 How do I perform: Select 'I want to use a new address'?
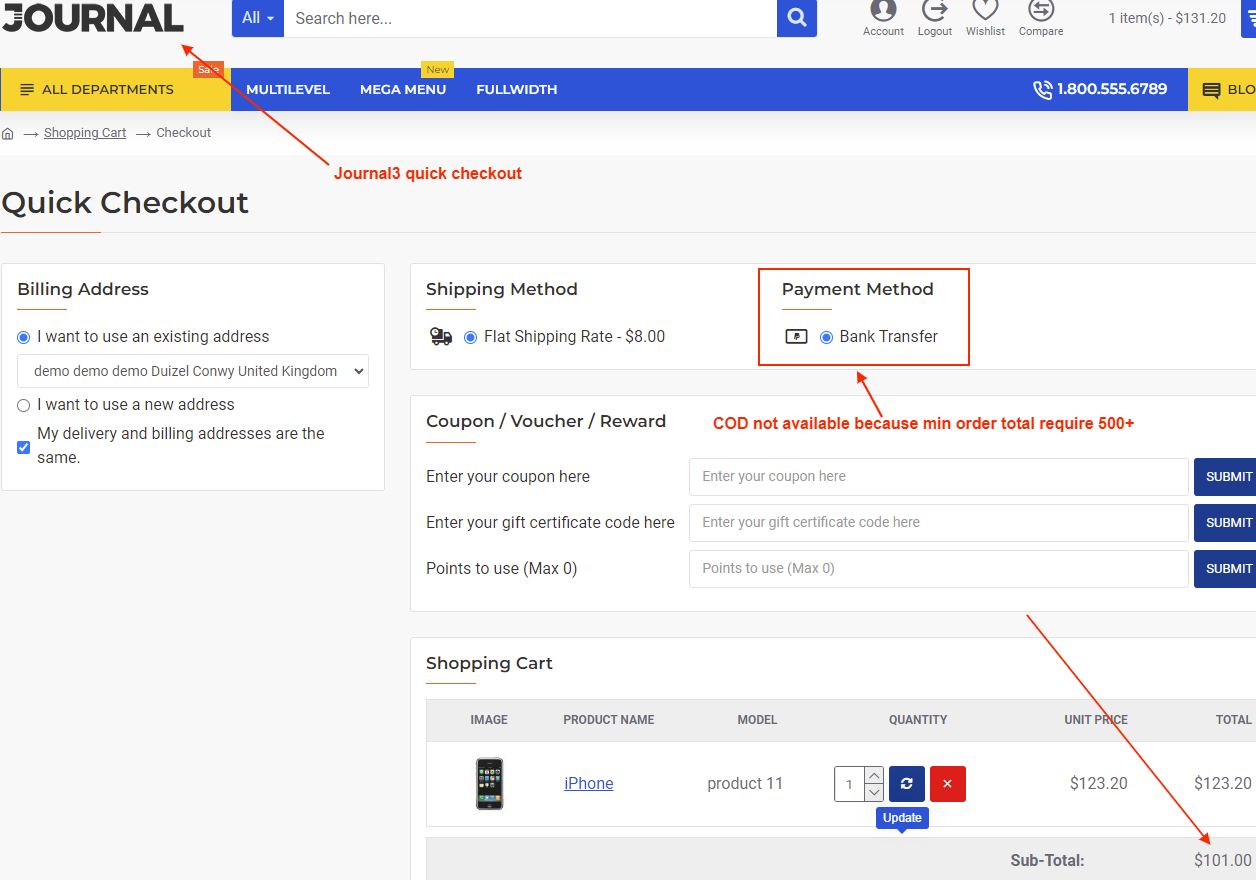click(24, 405)
